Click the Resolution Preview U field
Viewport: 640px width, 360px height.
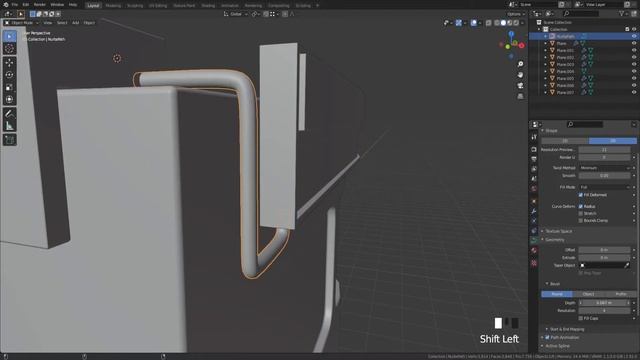(x=604, y=150)
